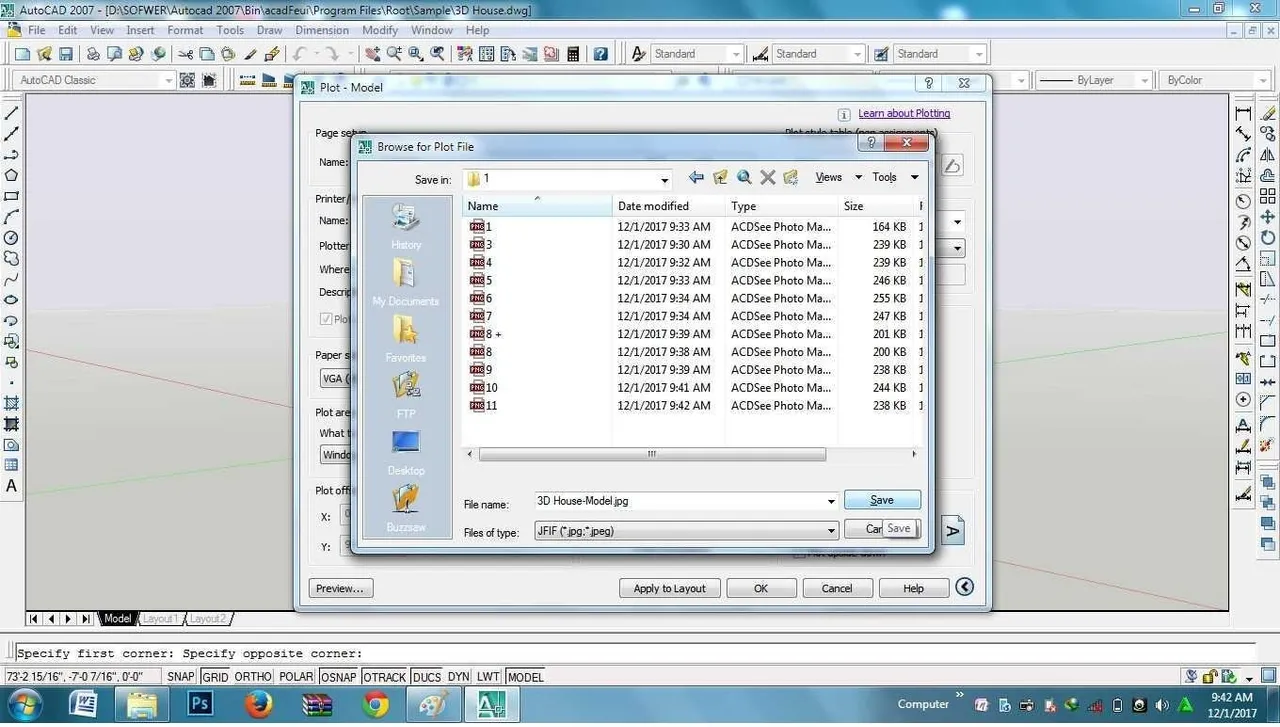
Task: Expand the File name dropdown arrow
Action: point(831,501)
